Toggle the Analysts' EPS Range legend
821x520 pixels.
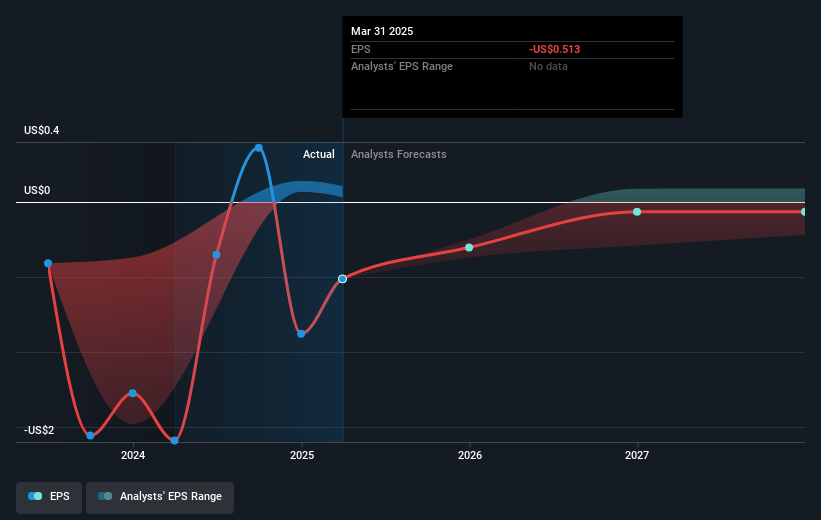coord(160,496)
